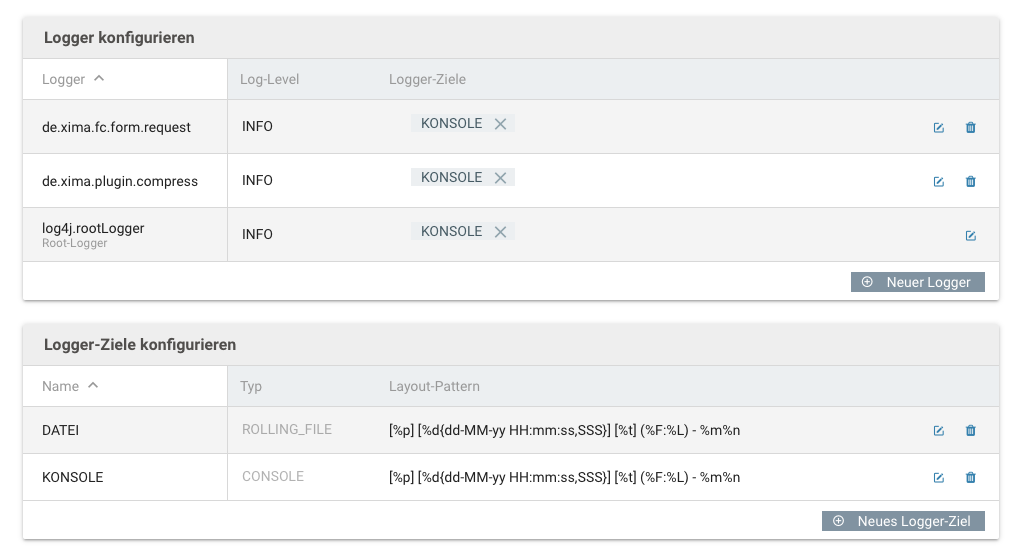Viewport: 1017px width, 557px height.
Task: Sort logger targets by Name column arrow
Action: pyautogui.click(x=93, y=385)
